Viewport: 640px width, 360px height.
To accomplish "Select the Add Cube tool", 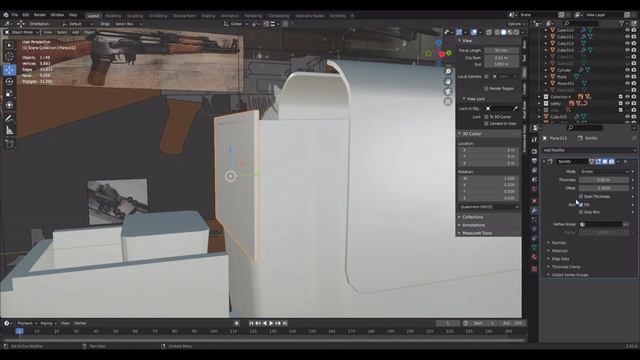I will coord(9,144).
